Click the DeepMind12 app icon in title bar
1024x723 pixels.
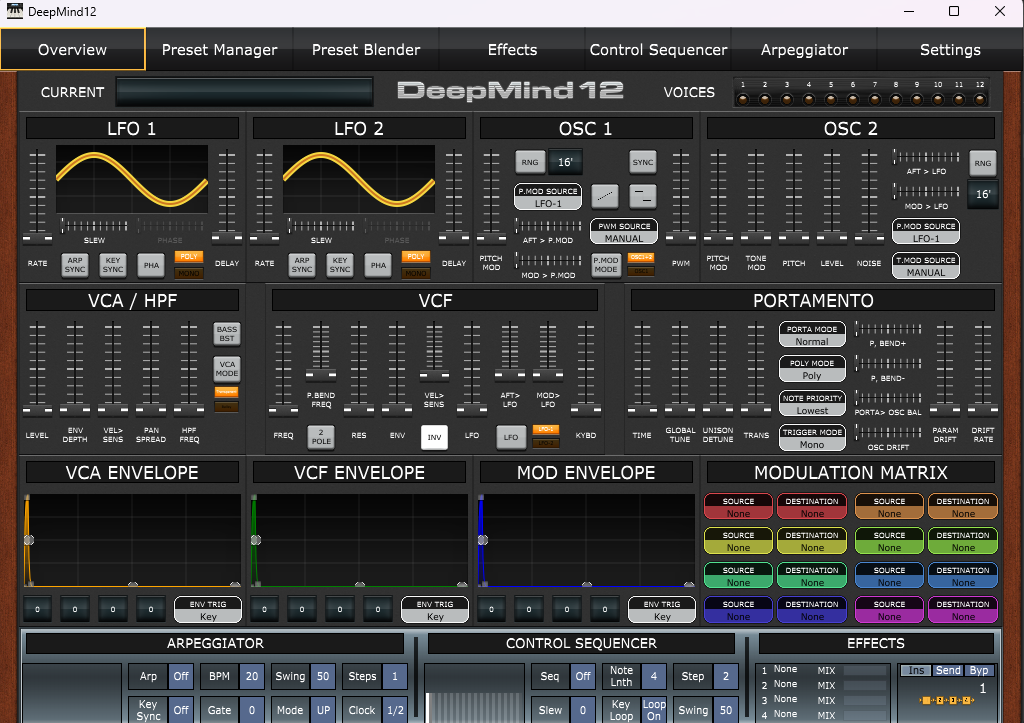(x=14, y=11)
